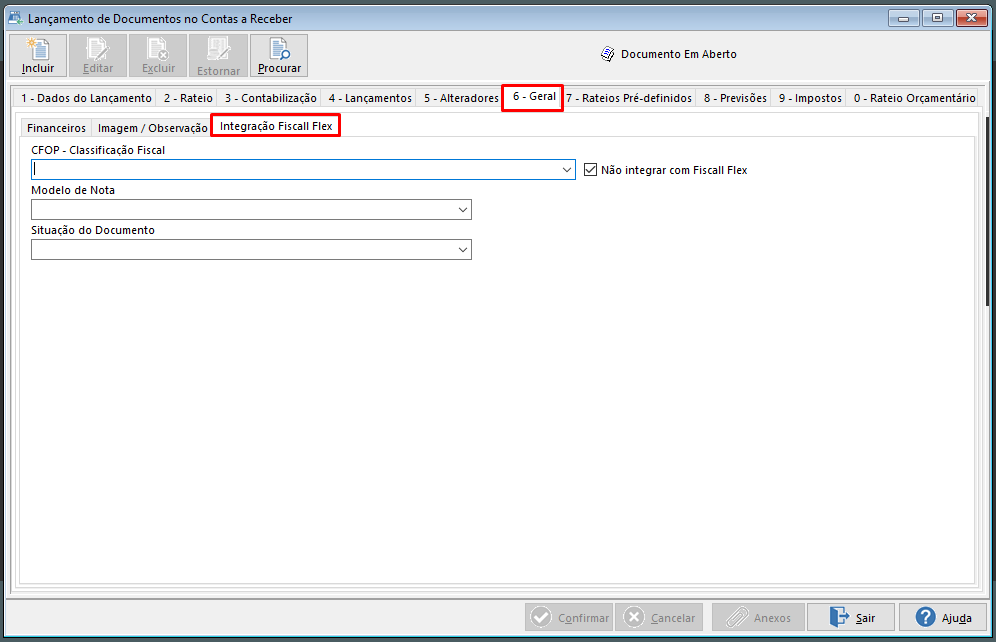Open the 3 - Contabilização tab
Viewport: 996px width, 642px height.
(x=271, y=98)
